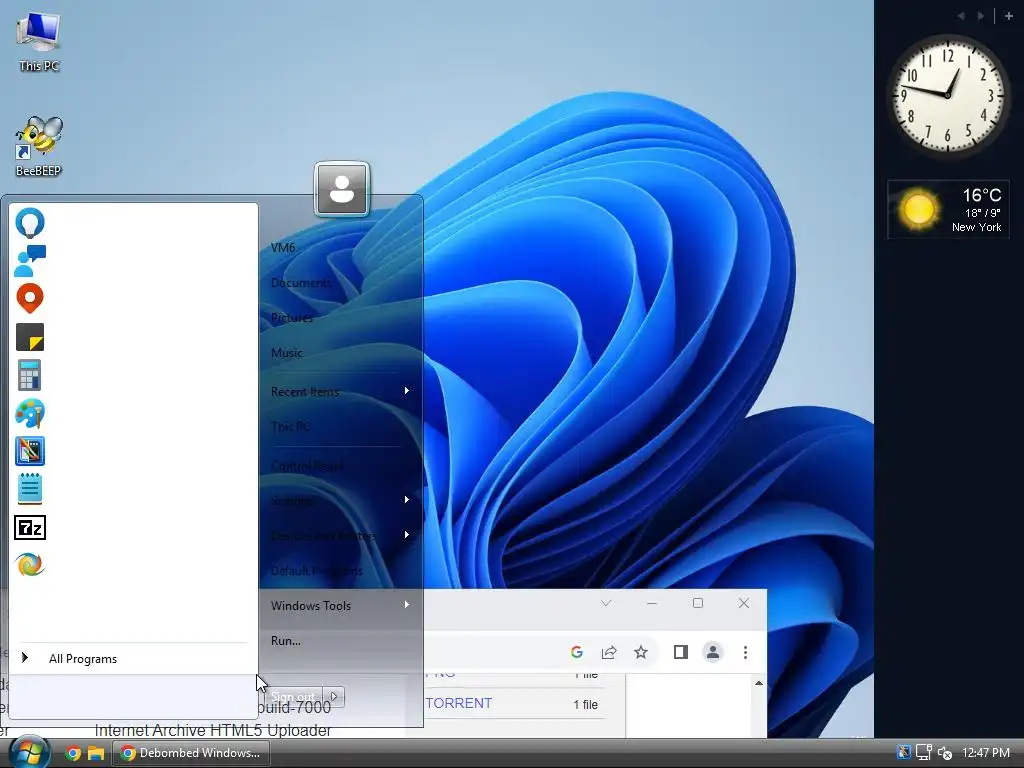The image size is (1024, 768).
Task: Open the Feedback Hub people-chat icon
Action: [x=29, y=261]
